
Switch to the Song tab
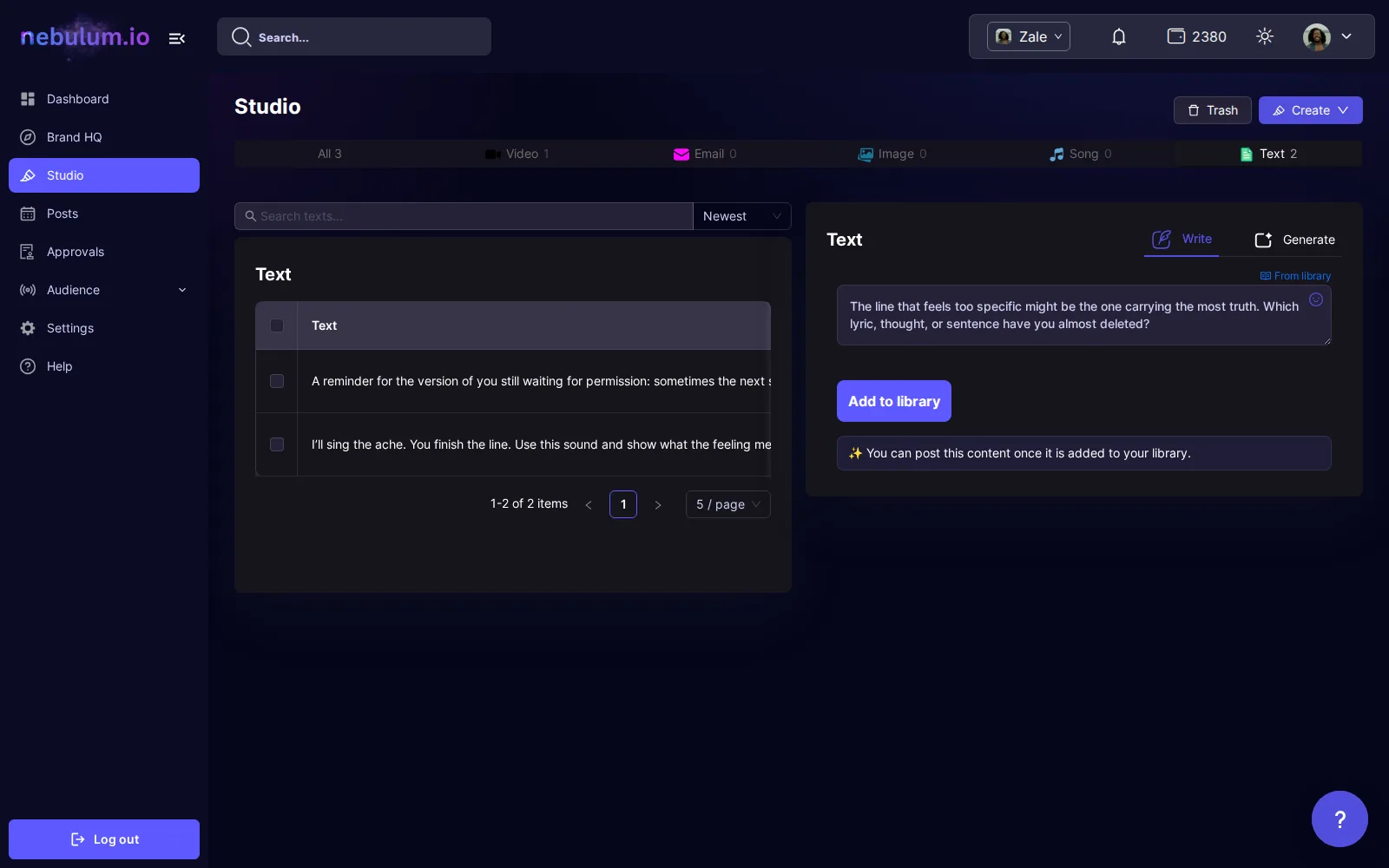pos(1081,154)
